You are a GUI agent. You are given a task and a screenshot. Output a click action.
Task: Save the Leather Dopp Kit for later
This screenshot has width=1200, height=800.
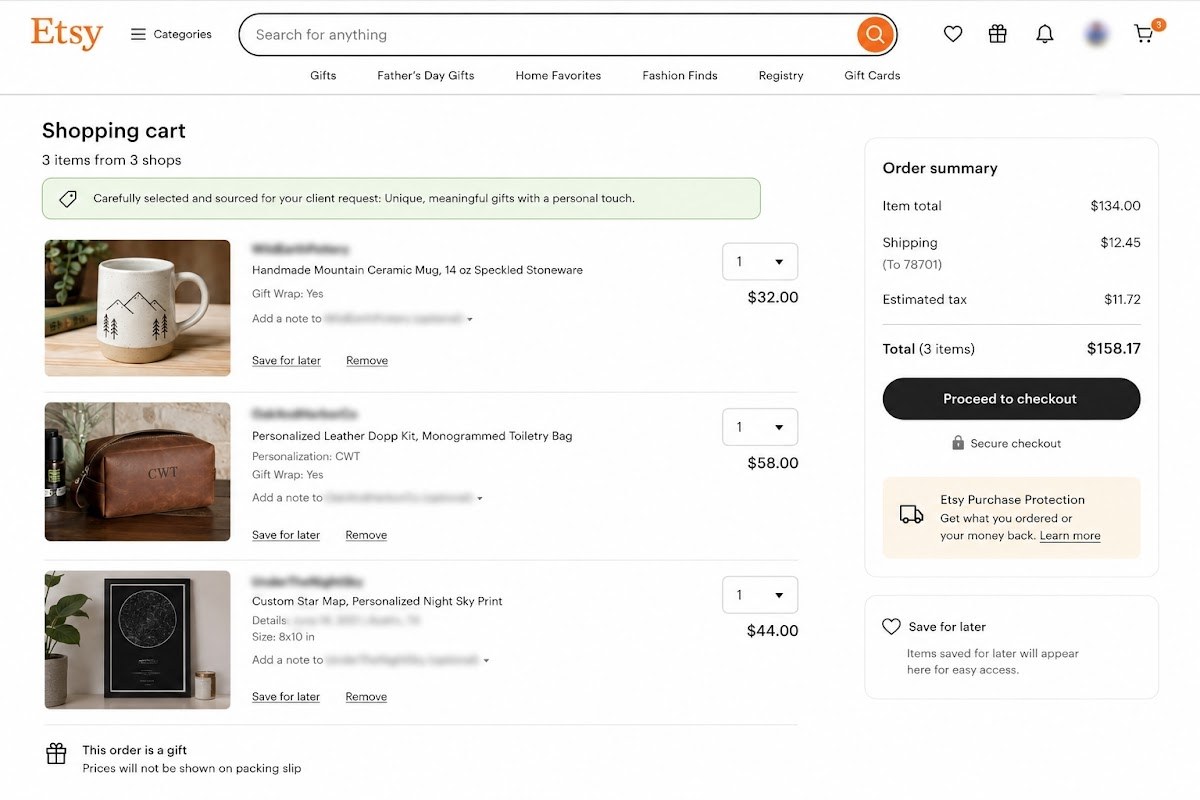tap(286, 535)
